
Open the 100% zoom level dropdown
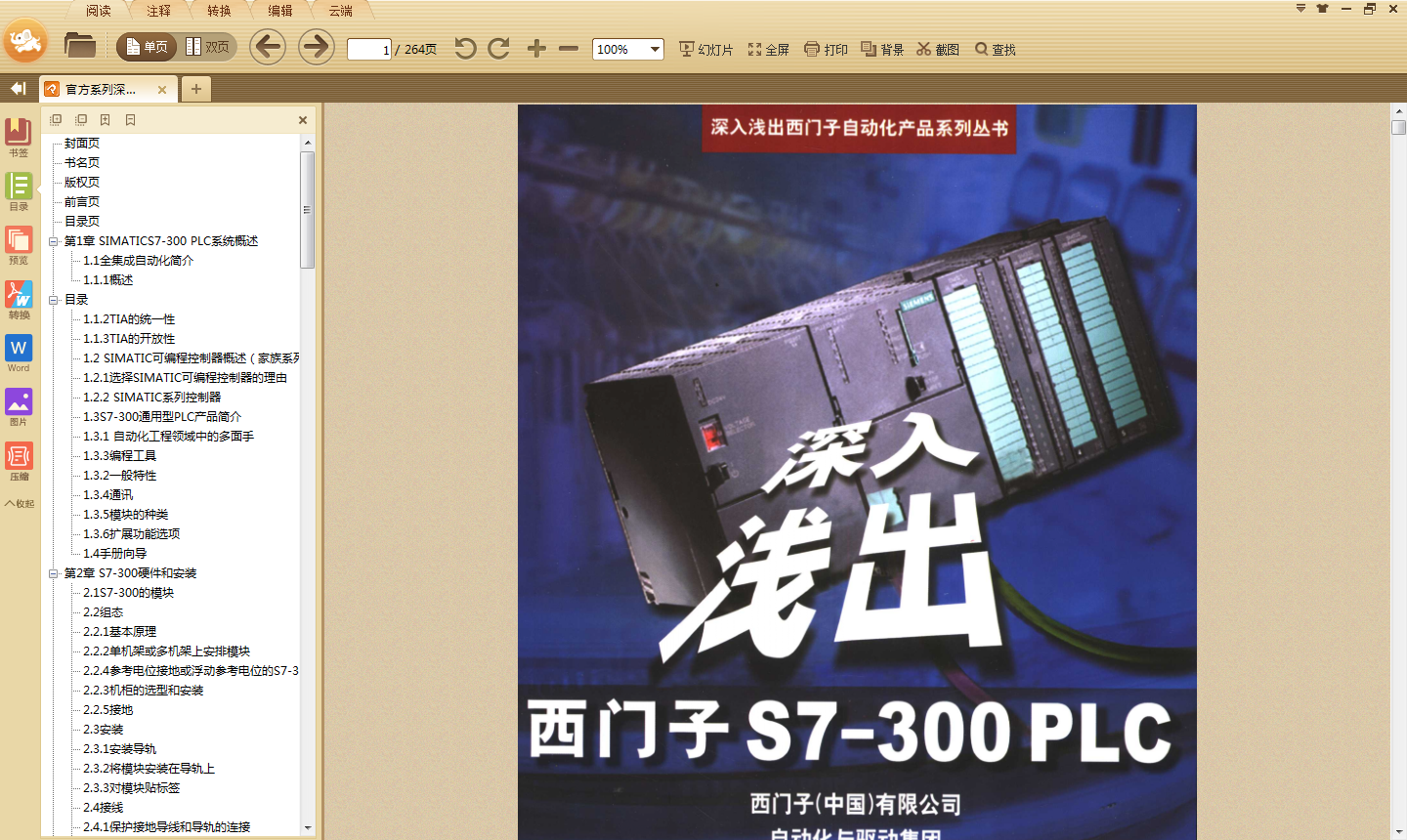pos(655,49)
